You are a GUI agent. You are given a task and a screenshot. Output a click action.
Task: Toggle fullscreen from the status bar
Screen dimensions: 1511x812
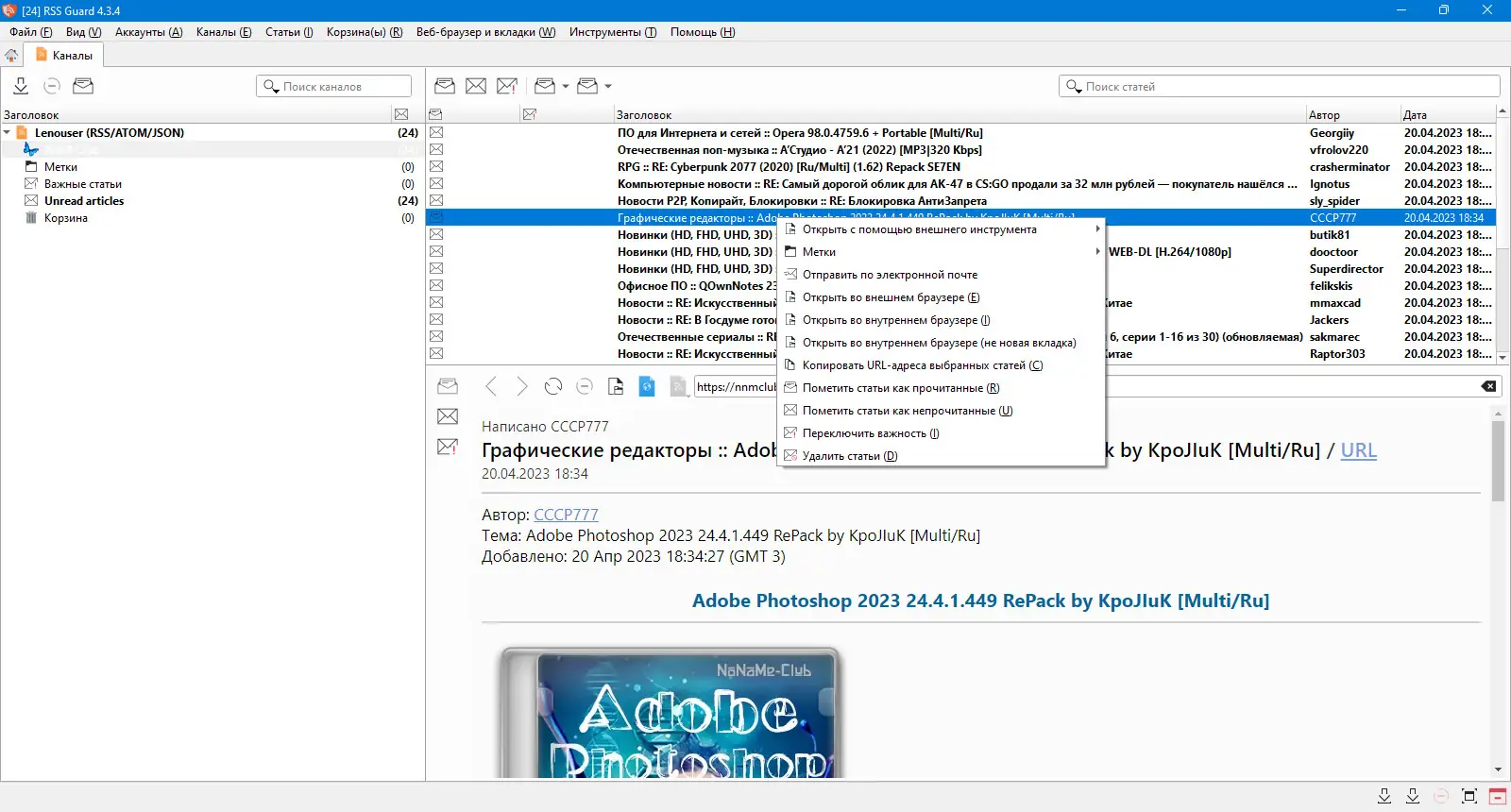(x=1469, y=796)
